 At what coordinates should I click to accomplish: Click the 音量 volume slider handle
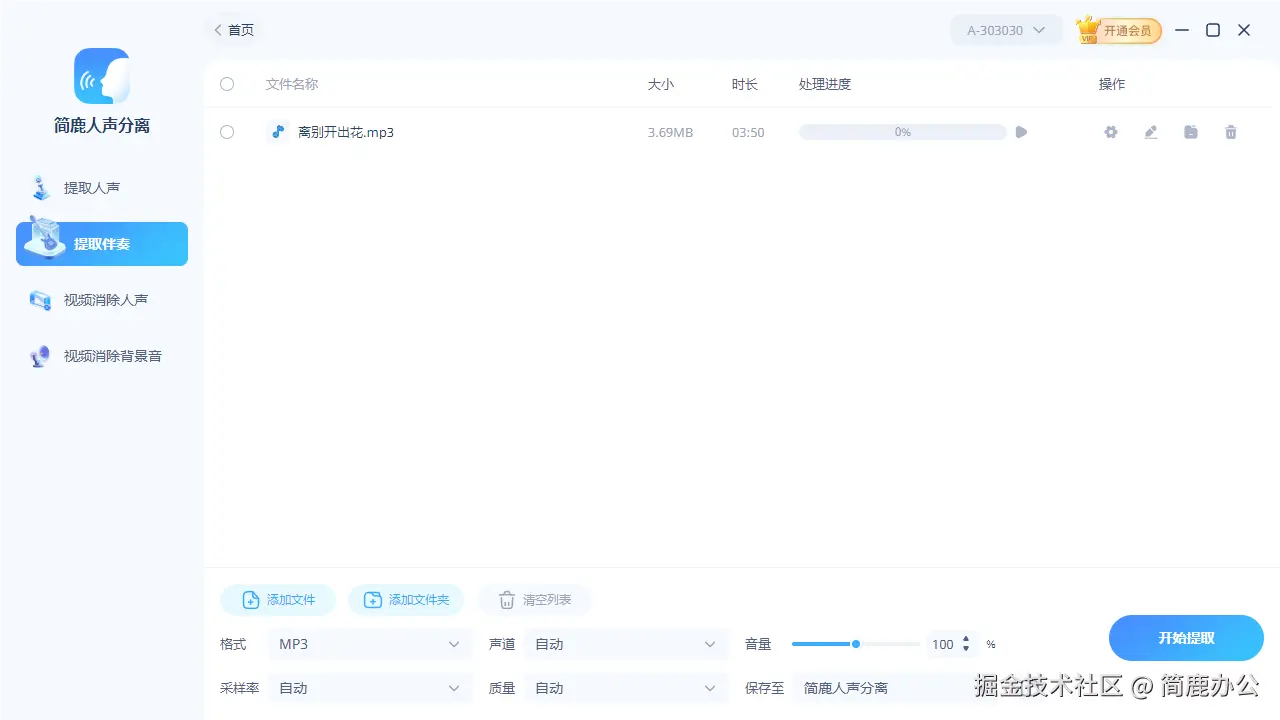tap(856, 644)
